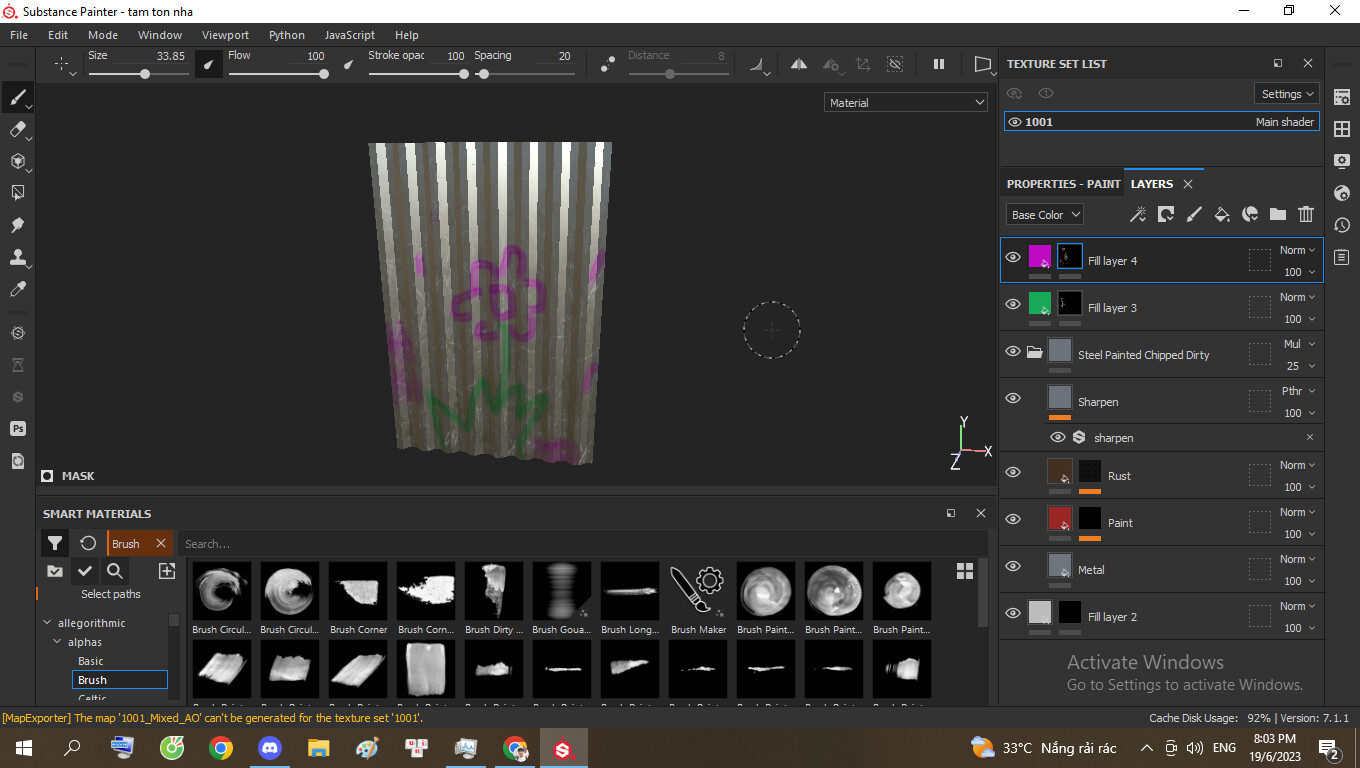Open the Photoshop export plugin icon
1360x768 pixels.
(18, 428)
